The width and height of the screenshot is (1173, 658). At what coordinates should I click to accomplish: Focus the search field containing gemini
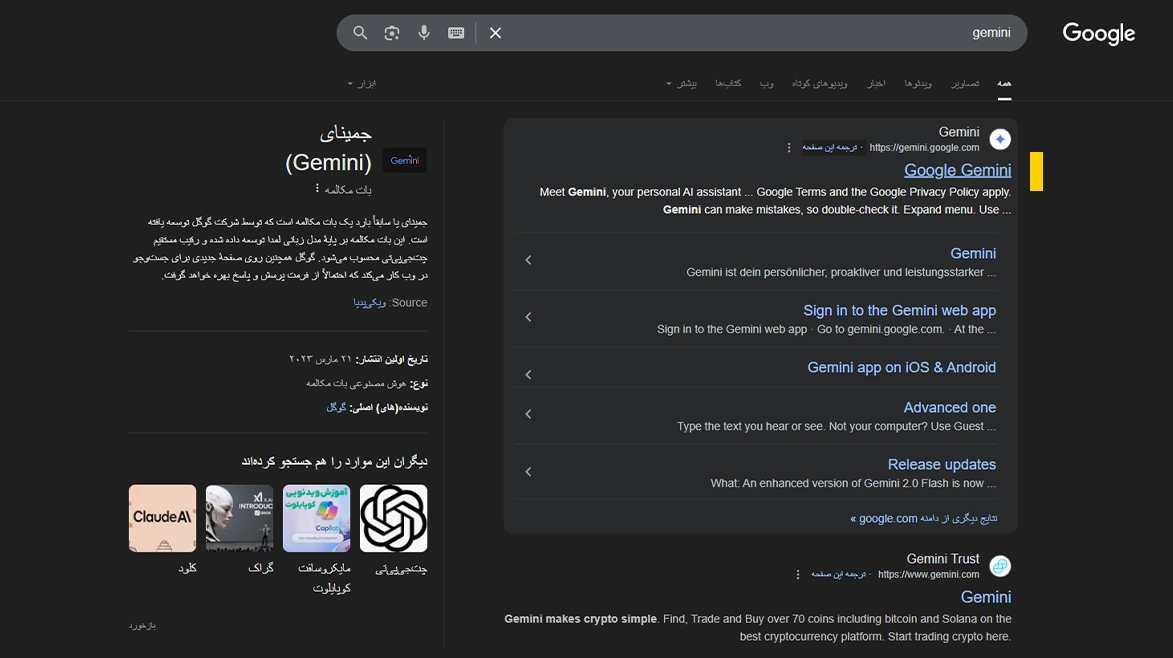tap(759, 33)
